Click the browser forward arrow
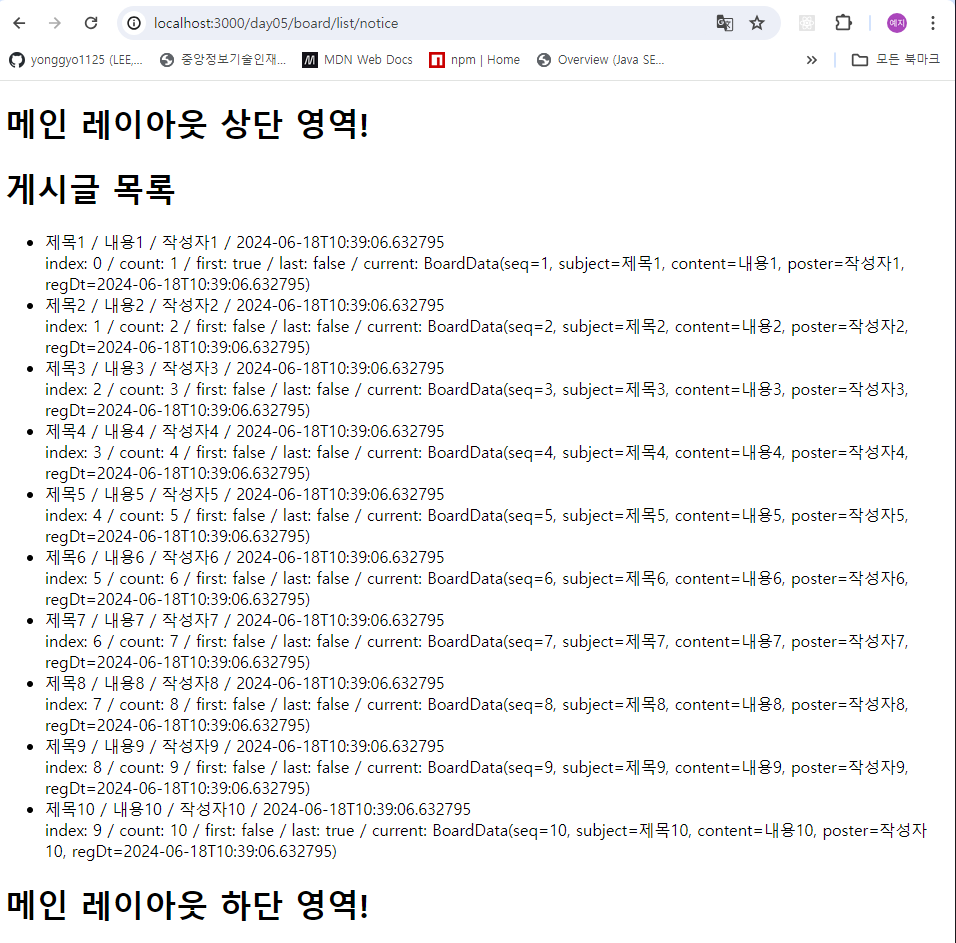This screenshot has width=956, height=943. [55, 23]
